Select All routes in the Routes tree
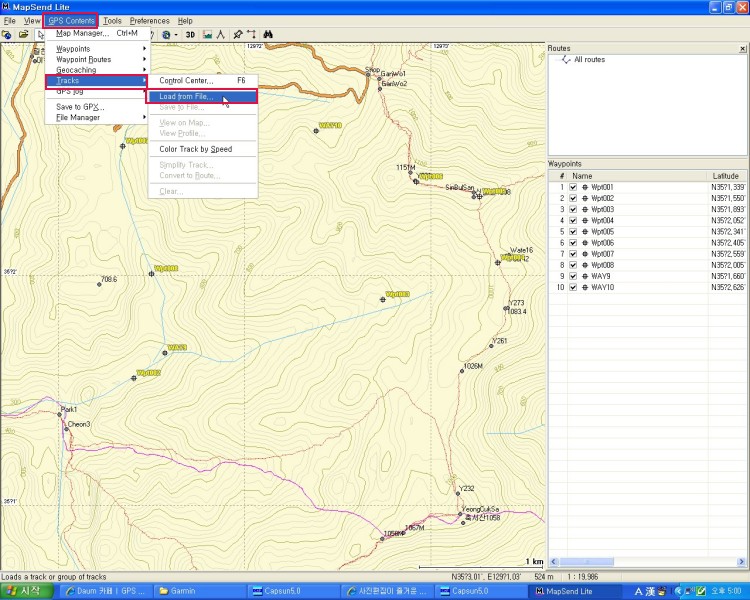This screenshot has height=600, width=750. click(x=589, y=59)
